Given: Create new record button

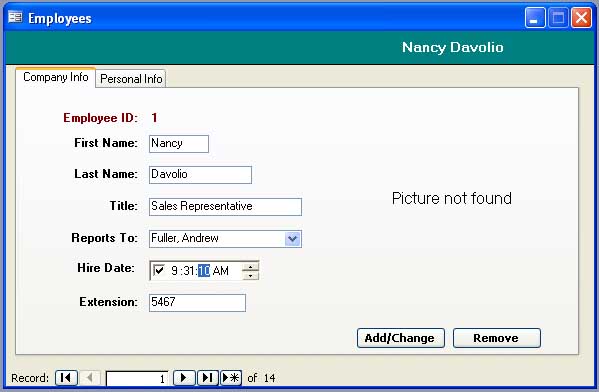Looking at the screenshot, I should tap(231, 378).
